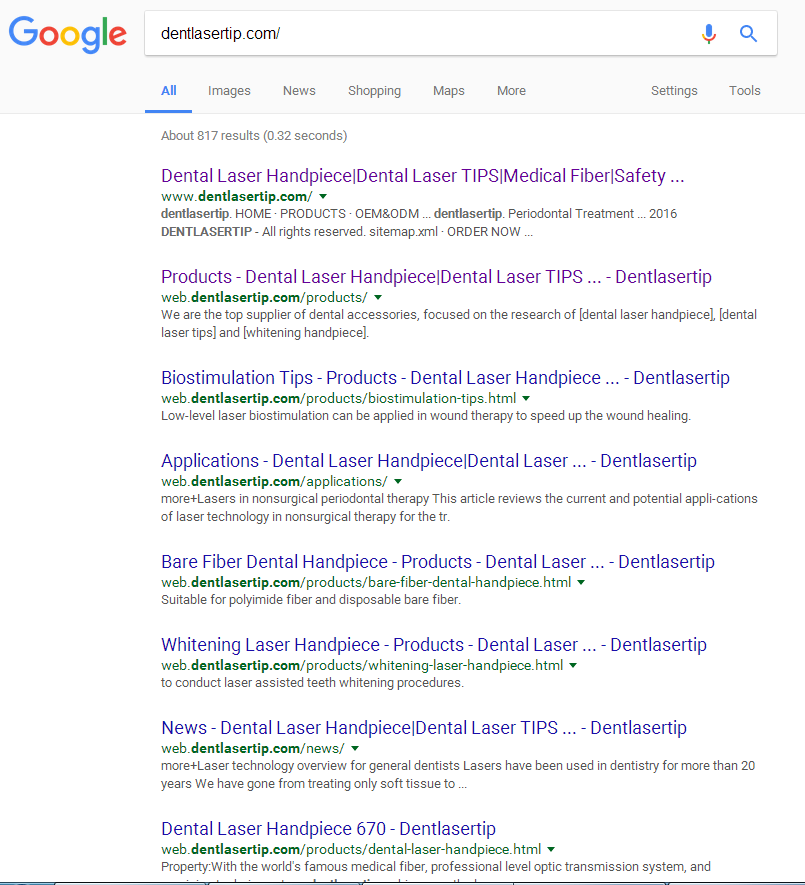Click the 'more+Laser technology overview' snippet
Screen dimensions: 805x885
click(x=458, y=775)
